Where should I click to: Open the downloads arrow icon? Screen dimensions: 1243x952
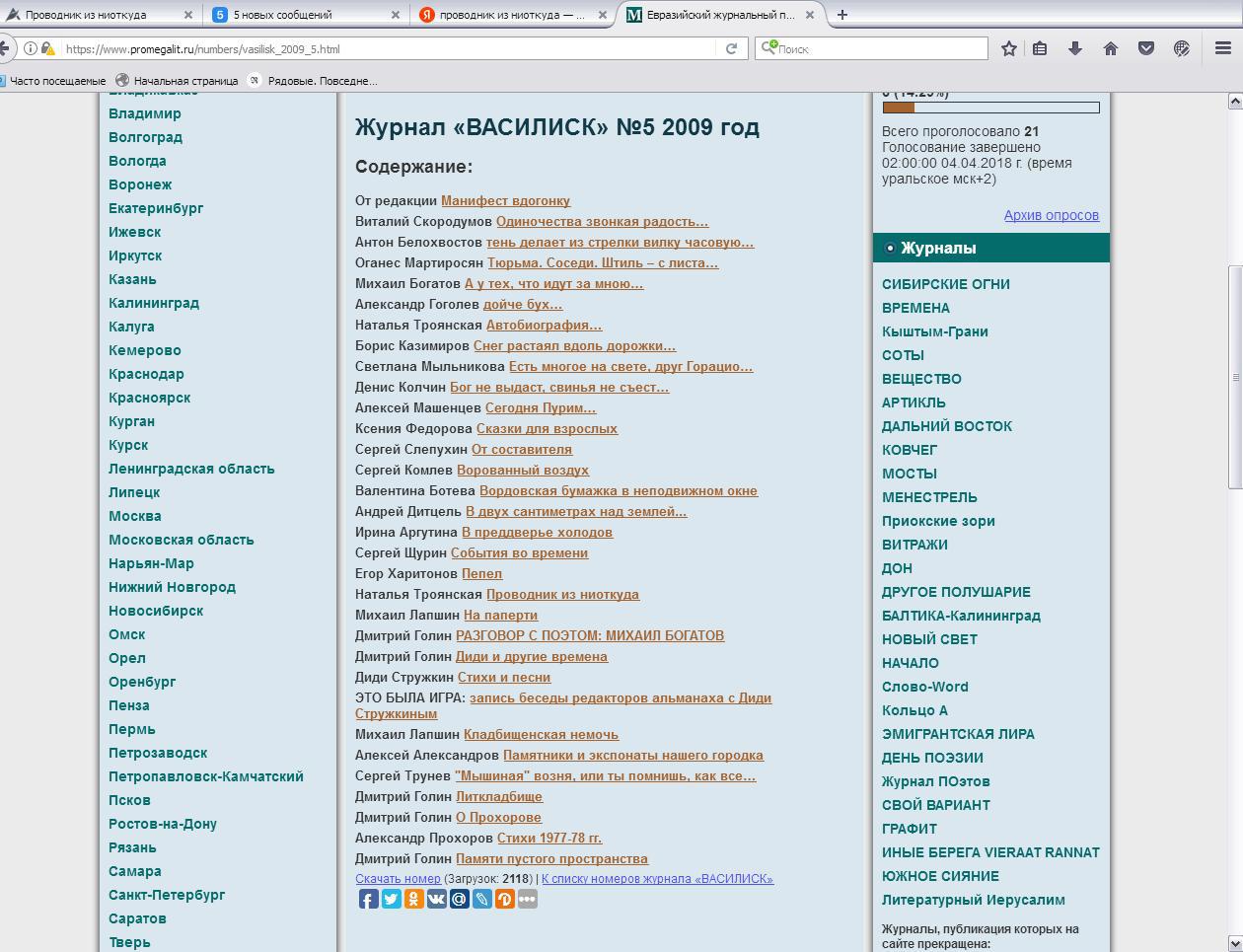[1075, 48]
